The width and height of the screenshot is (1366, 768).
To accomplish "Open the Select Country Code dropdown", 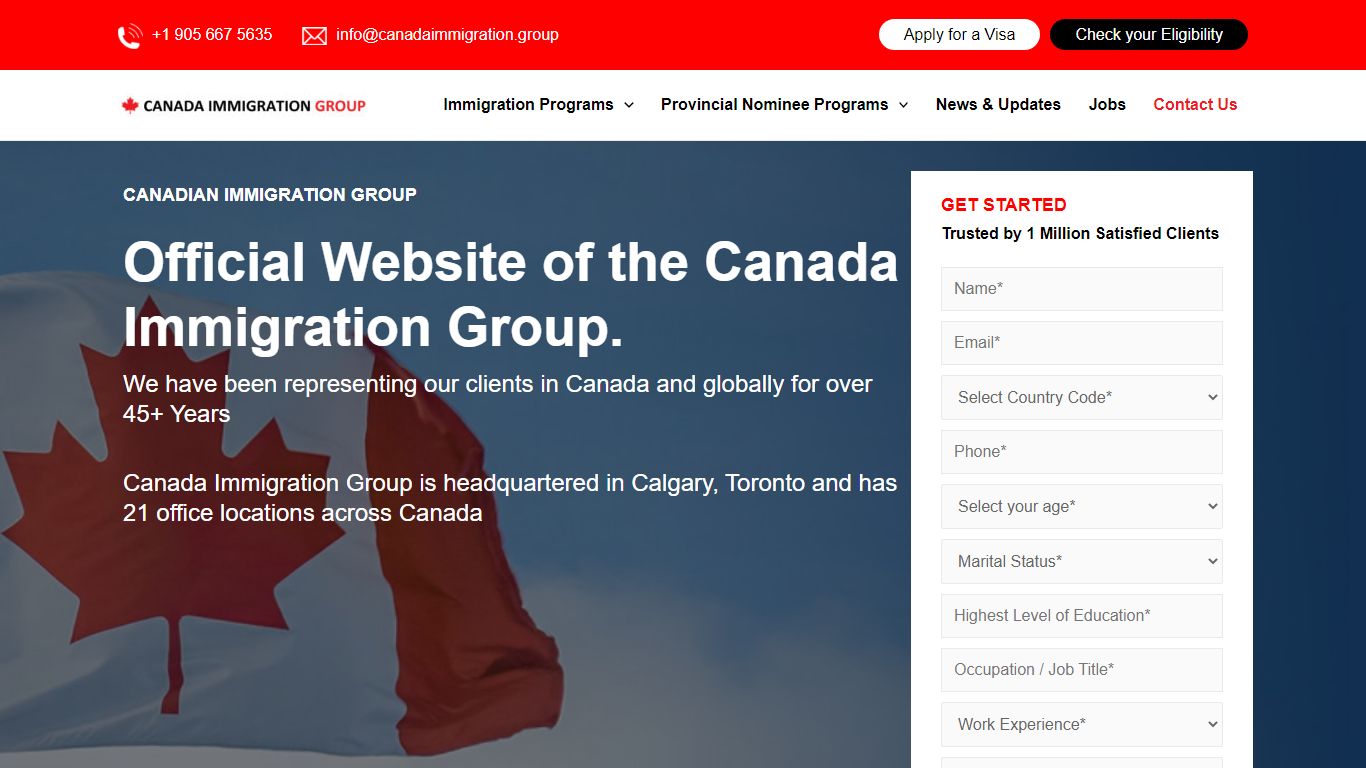I will 1082,398.
